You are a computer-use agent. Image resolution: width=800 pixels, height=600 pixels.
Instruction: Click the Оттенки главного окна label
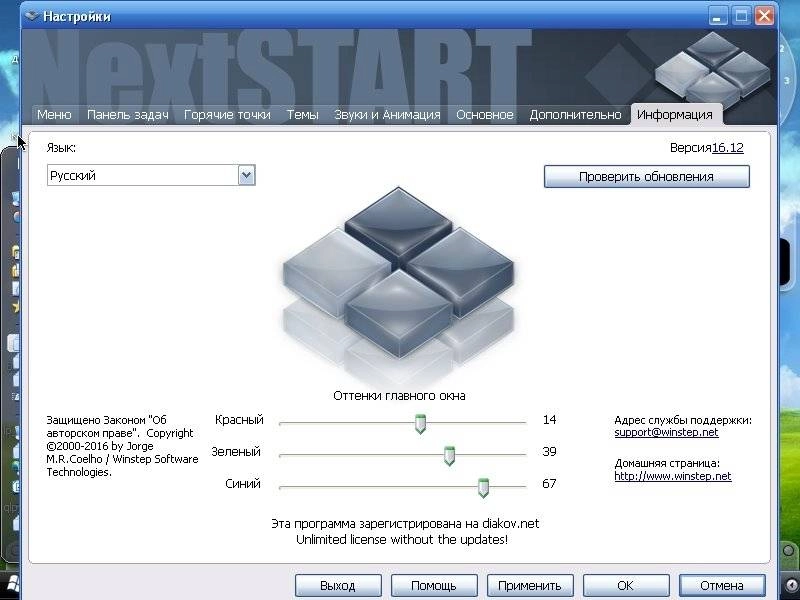(399, 396)
